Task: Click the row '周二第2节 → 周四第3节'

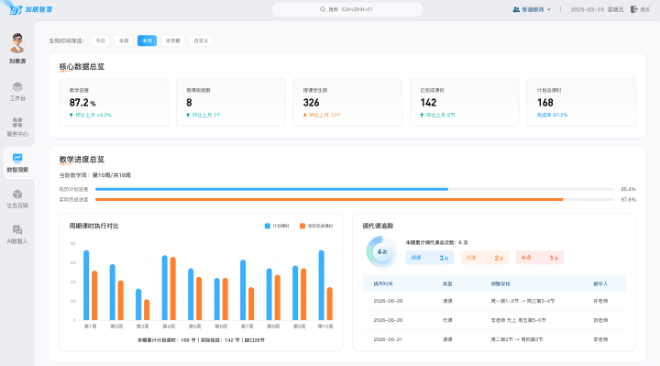Action: tap(494, 339)
